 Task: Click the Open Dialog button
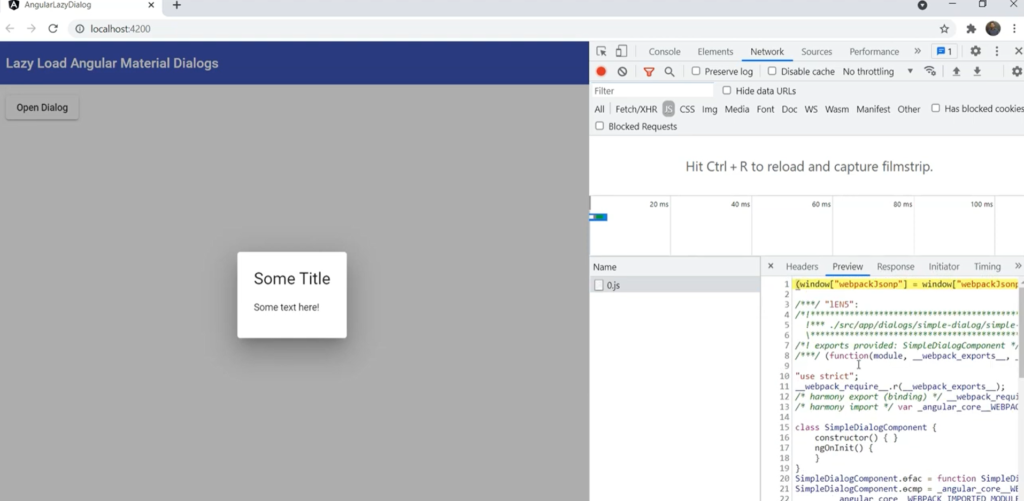(42, 108)
